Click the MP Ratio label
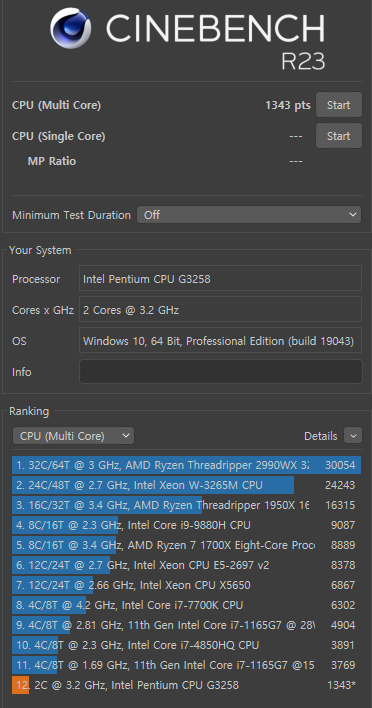 click(x=52, y=161)
